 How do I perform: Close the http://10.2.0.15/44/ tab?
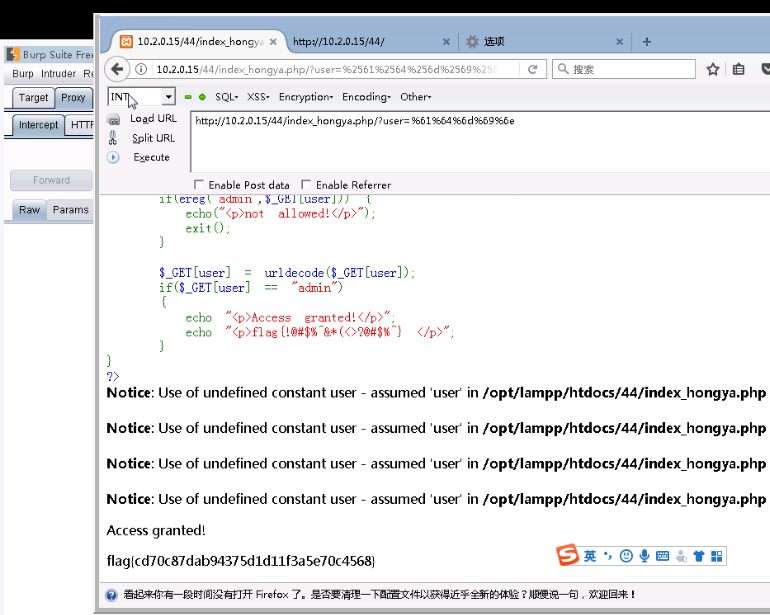pos(446,42)
